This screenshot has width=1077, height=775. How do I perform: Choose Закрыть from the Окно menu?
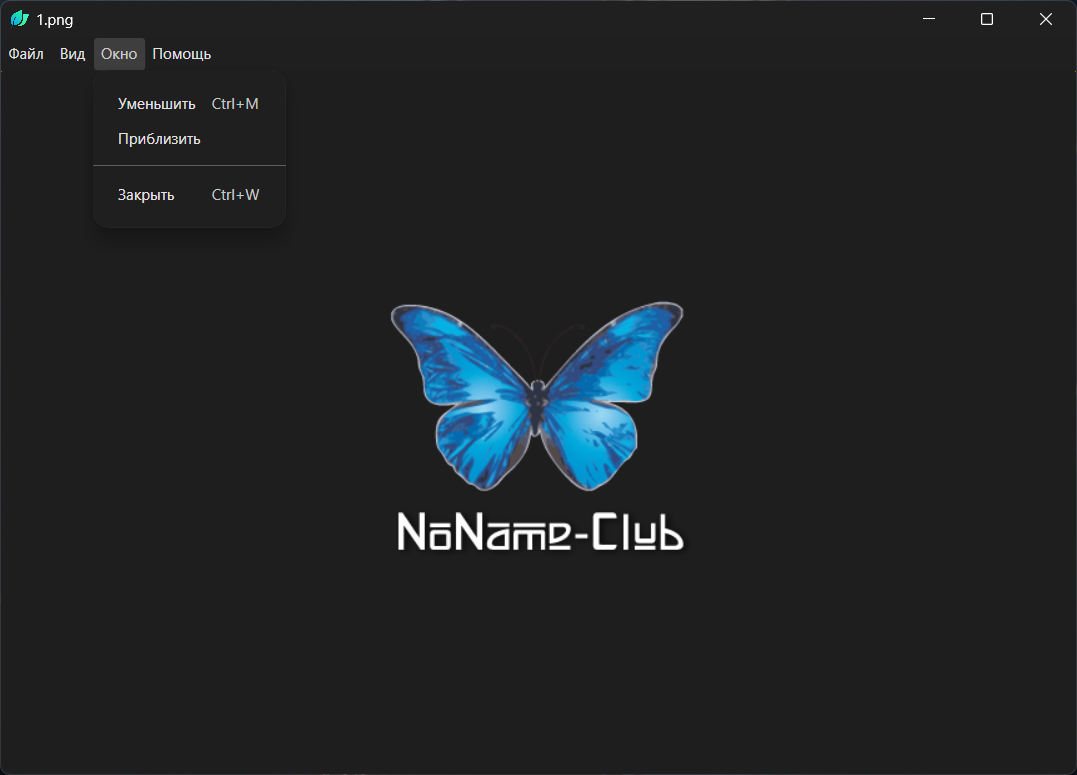[x=189, y=195]
